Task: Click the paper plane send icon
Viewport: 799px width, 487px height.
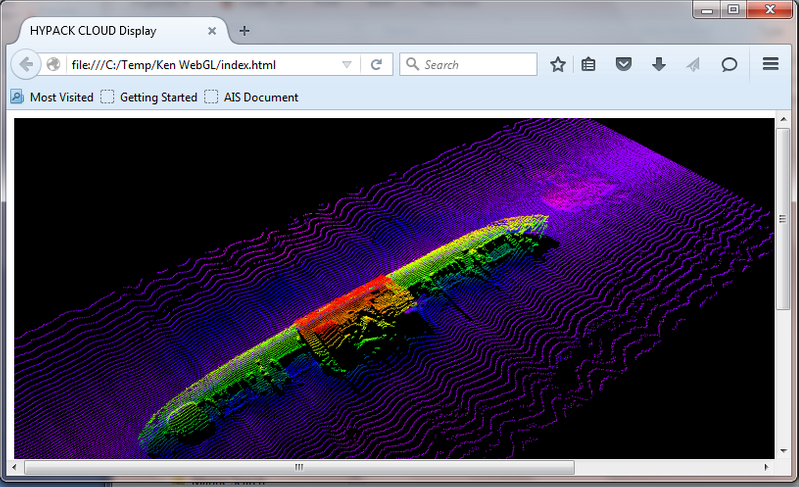Action: pos(693,65)
